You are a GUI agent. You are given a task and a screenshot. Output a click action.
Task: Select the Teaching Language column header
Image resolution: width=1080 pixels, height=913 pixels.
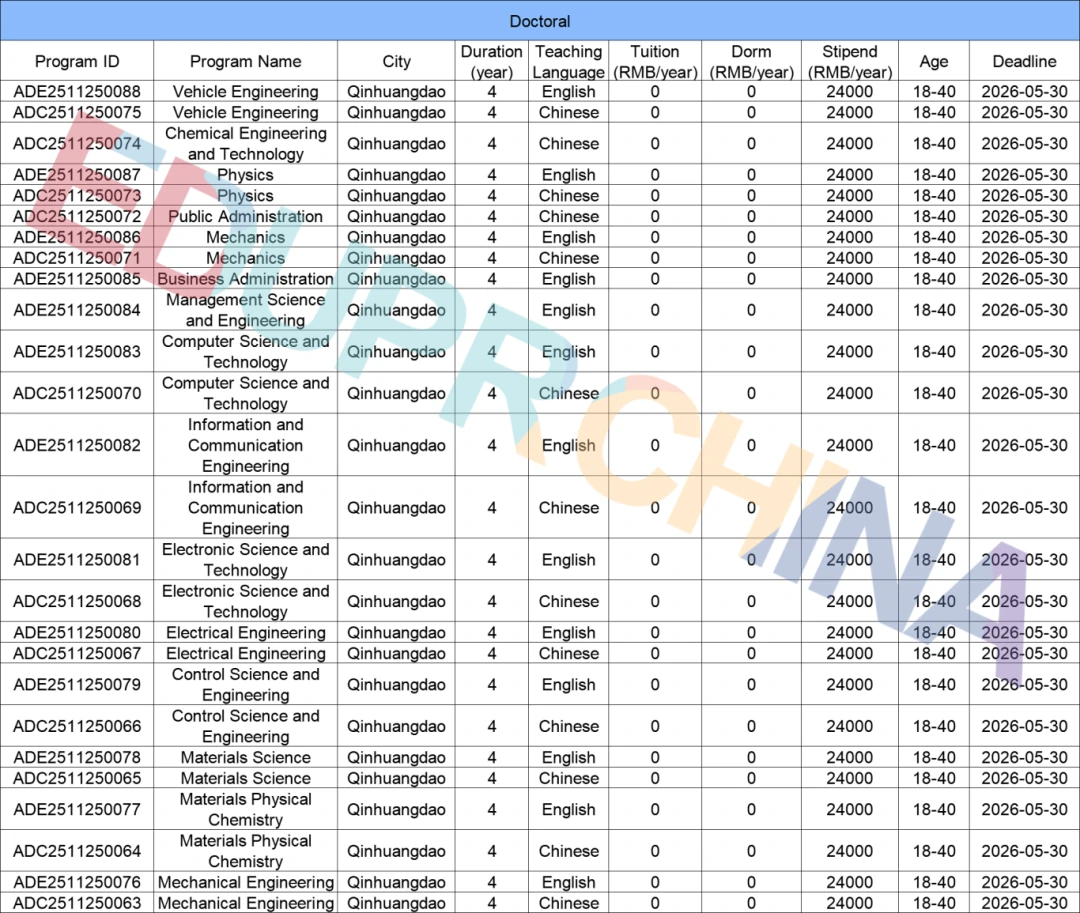568,61
